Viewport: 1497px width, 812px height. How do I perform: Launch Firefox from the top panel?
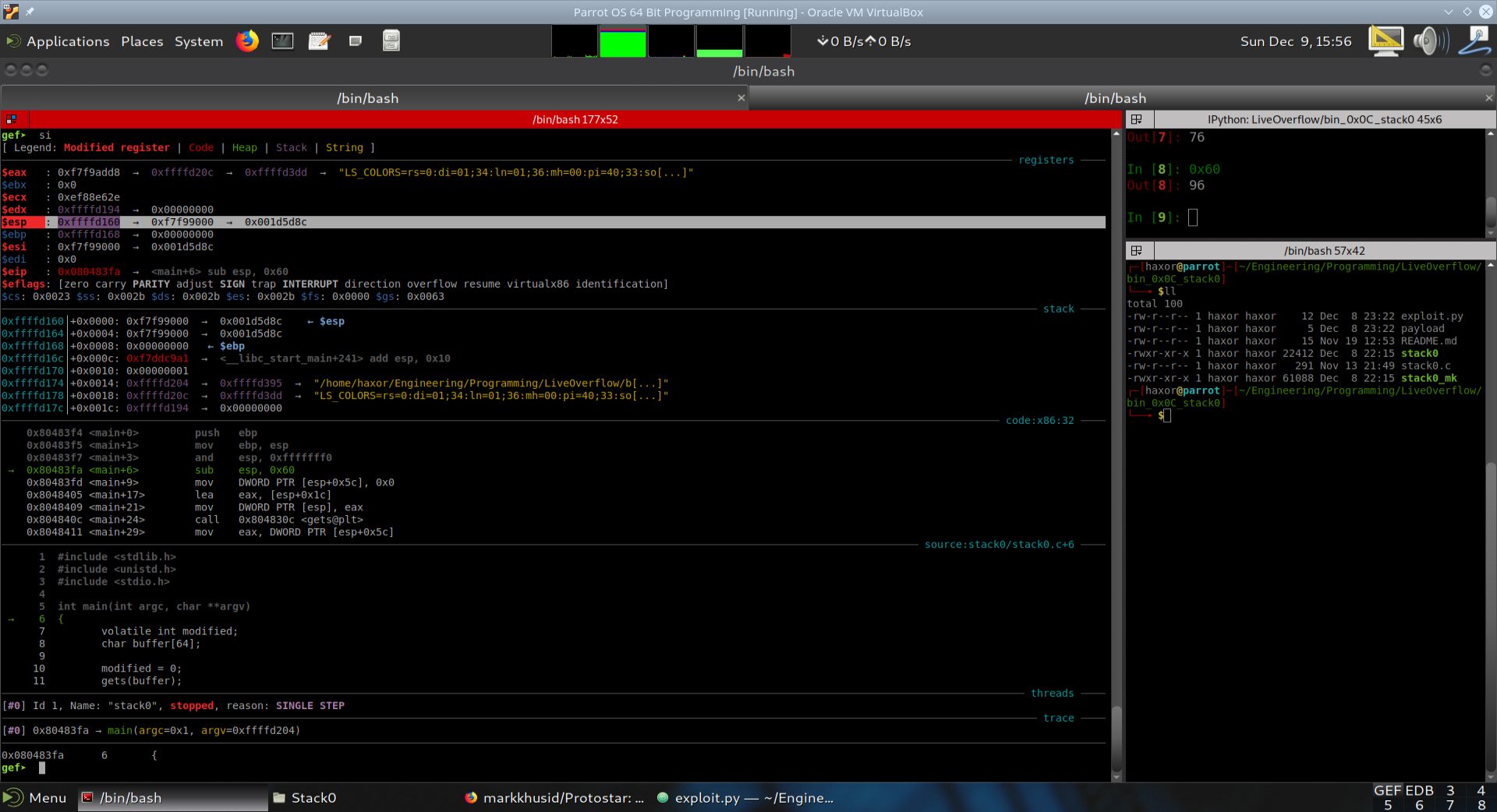[247, 41]
